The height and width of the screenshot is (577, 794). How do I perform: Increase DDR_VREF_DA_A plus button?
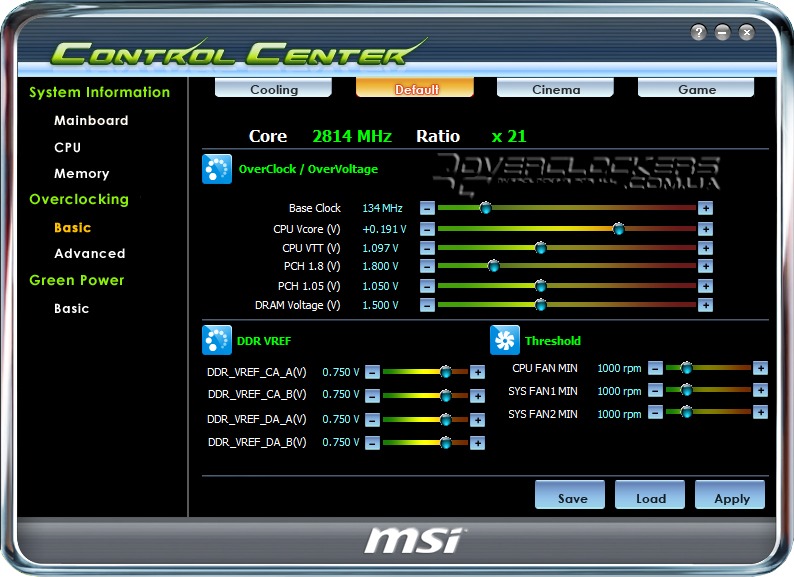tap(478, 419)
